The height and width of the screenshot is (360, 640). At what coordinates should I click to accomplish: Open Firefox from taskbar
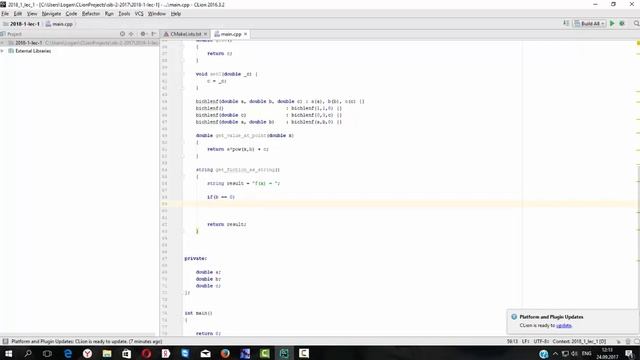225,353
